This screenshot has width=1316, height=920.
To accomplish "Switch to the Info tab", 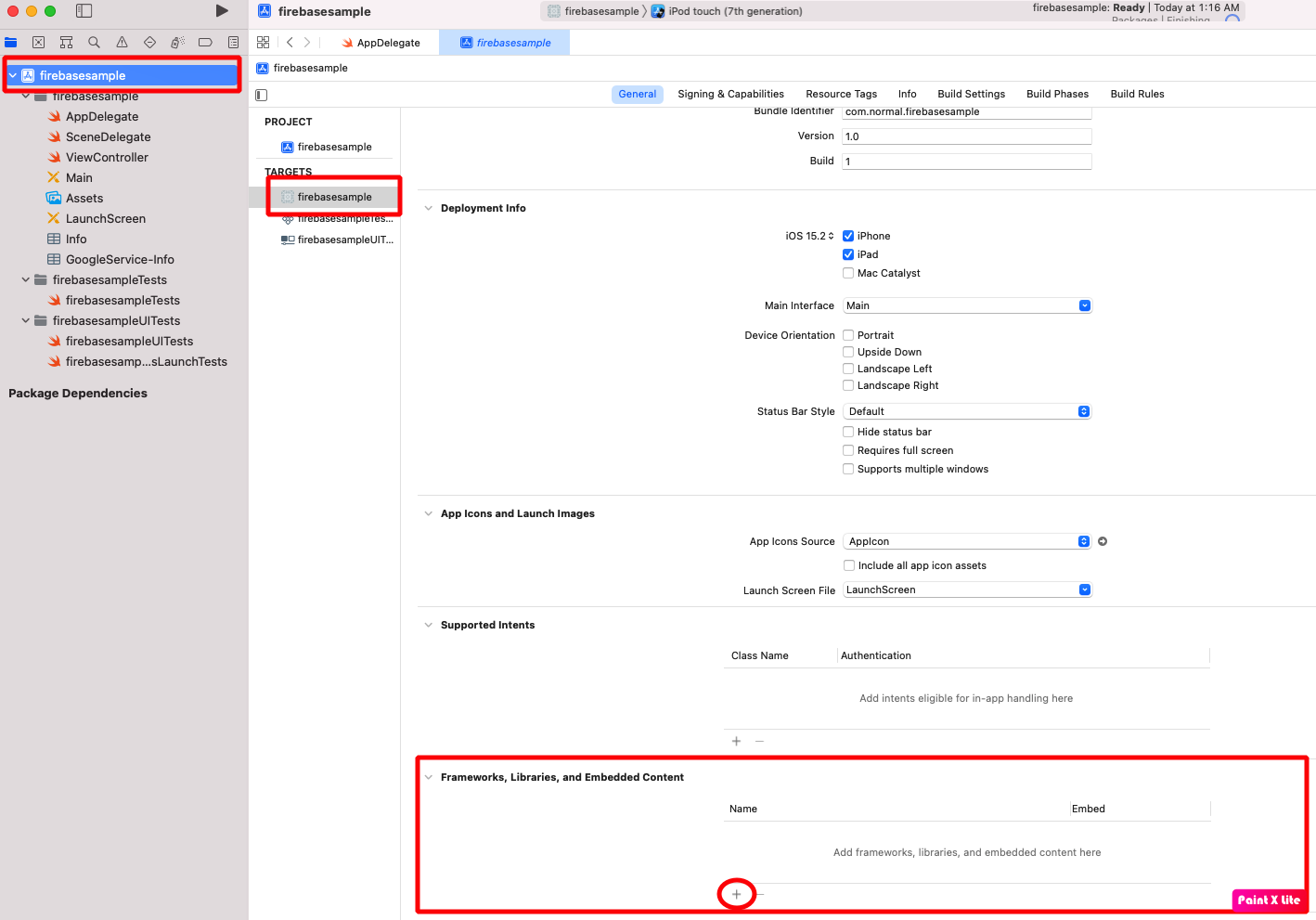I will click(x=907, y=94).
